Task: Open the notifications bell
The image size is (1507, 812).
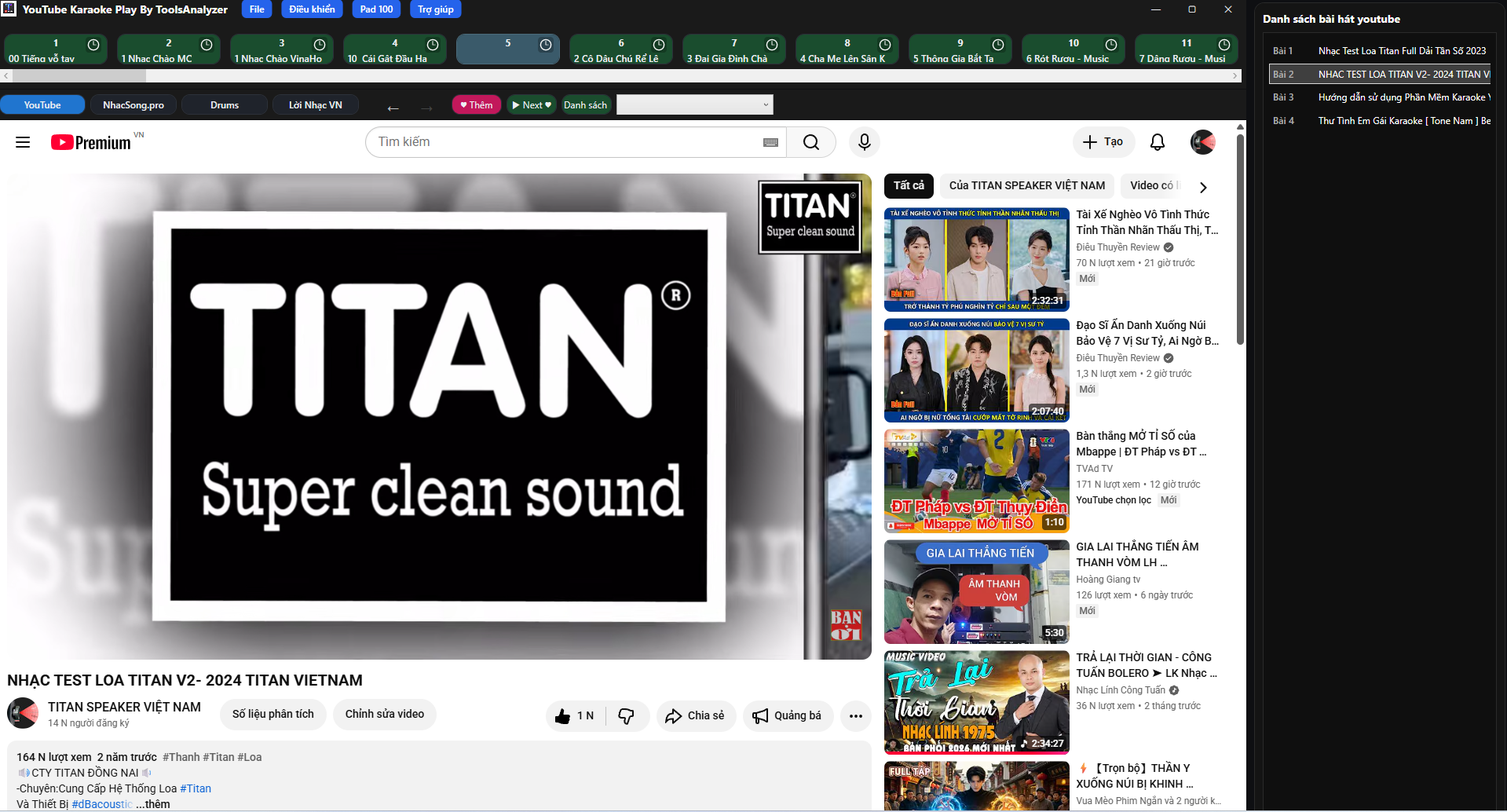Action: click(x=1158, y=142)
